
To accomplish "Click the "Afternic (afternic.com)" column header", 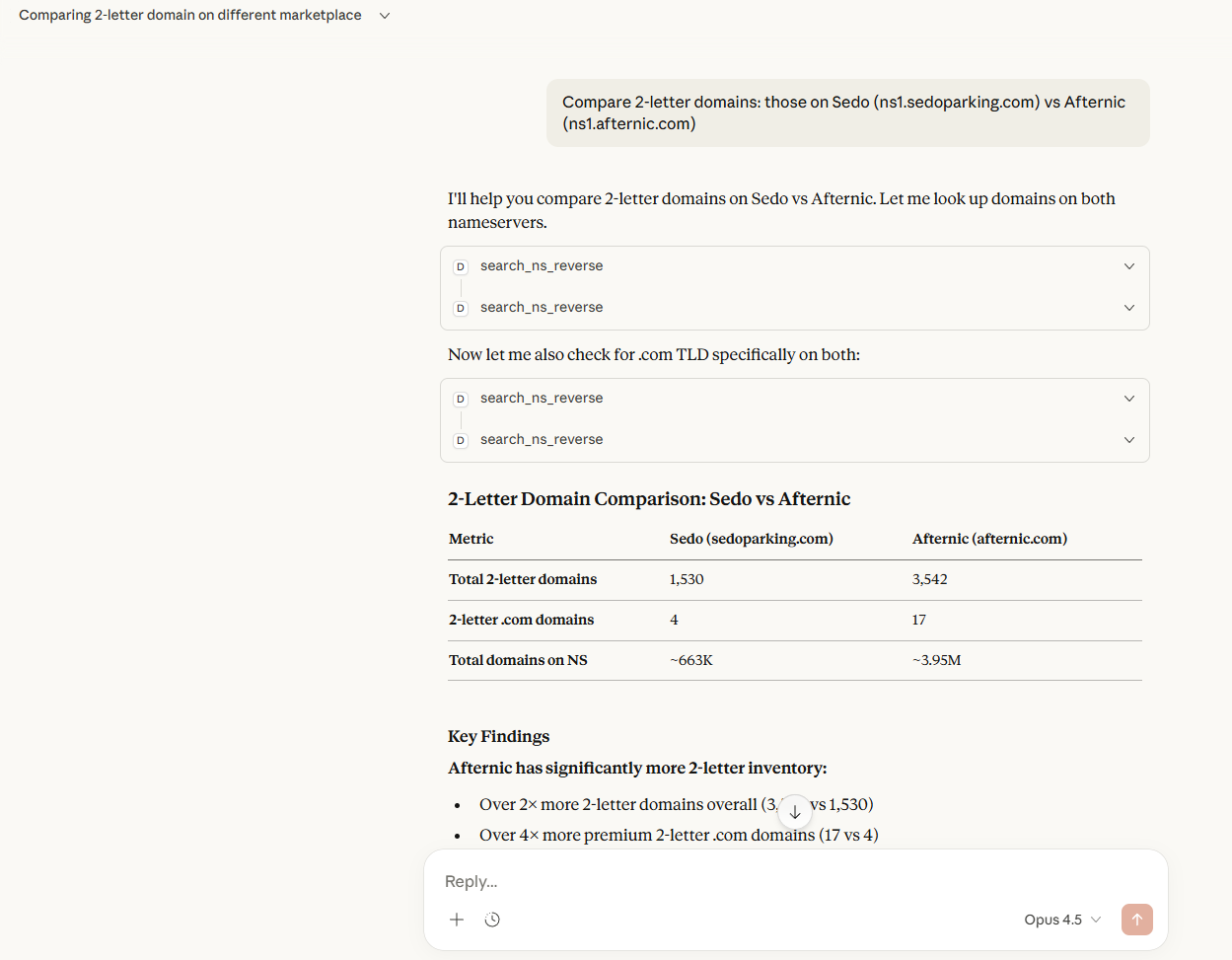I will (989, 539).
